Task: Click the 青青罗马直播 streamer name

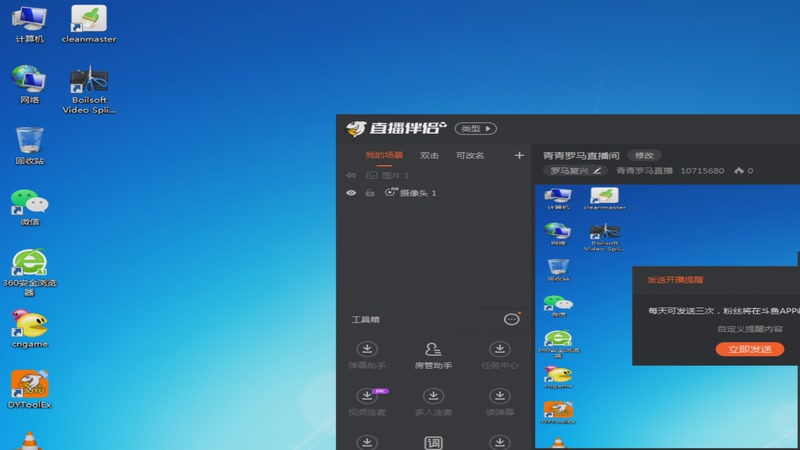Action: (644, 170)
